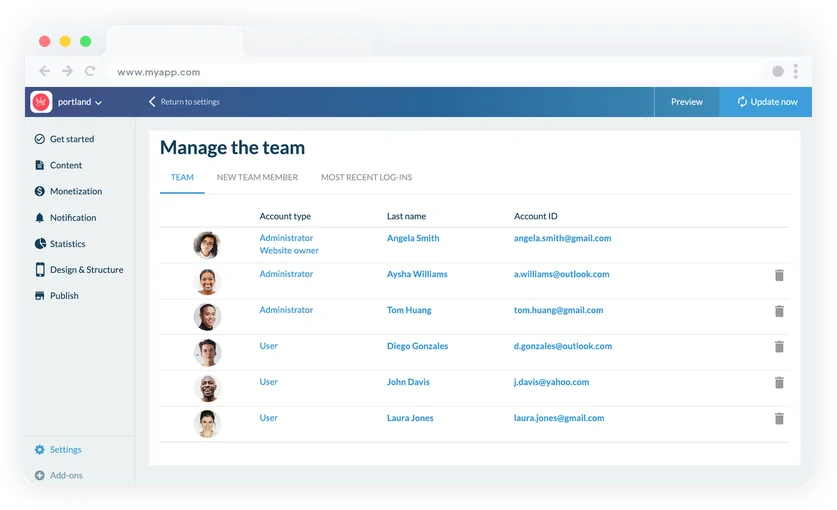Click the trash icon for Laura Jones
The width and height of the screenshot is (837, 510).
[x=779, y=419]
